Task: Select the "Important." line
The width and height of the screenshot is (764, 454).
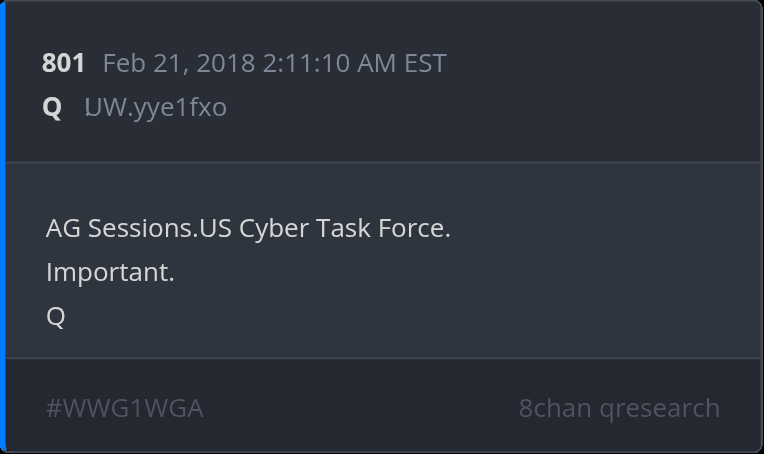Action: click(110, 272)
